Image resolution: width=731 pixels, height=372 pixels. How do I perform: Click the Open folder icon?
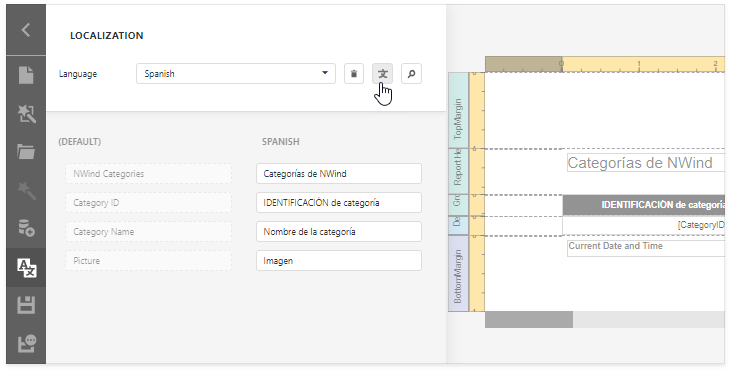pyautogui.click(x=26, y=152)
